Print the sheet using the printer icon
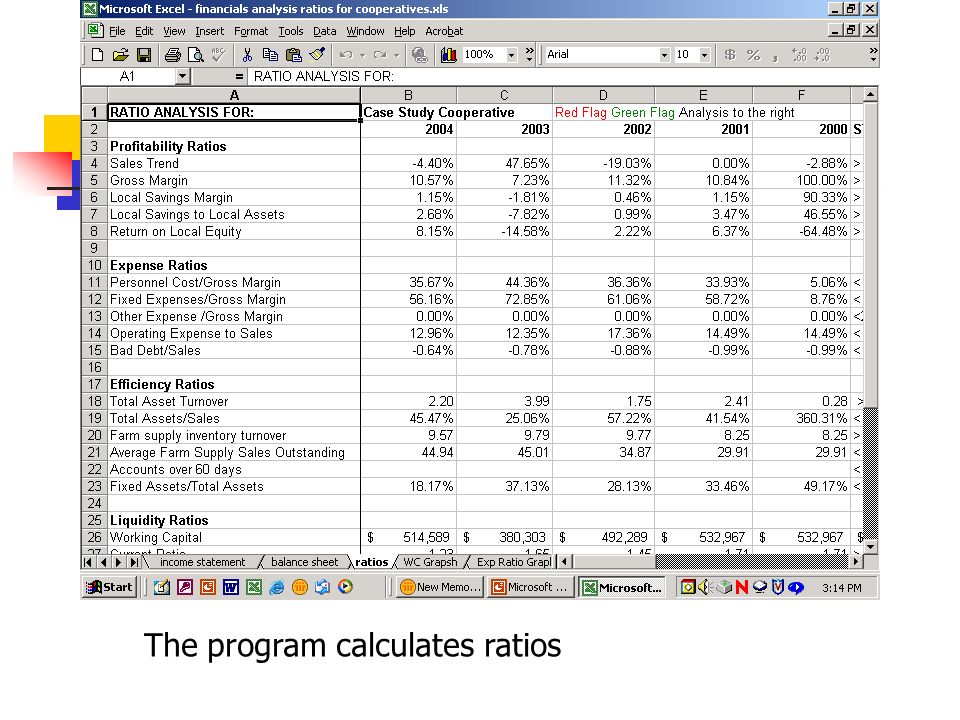 pos(173,55)
